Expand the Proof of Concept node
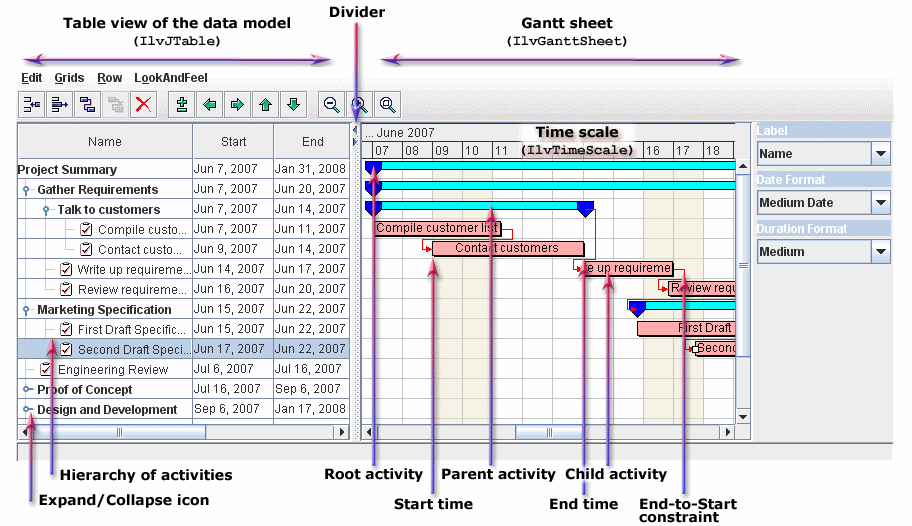Screen dimensions: 912x526 click(27, 390)
